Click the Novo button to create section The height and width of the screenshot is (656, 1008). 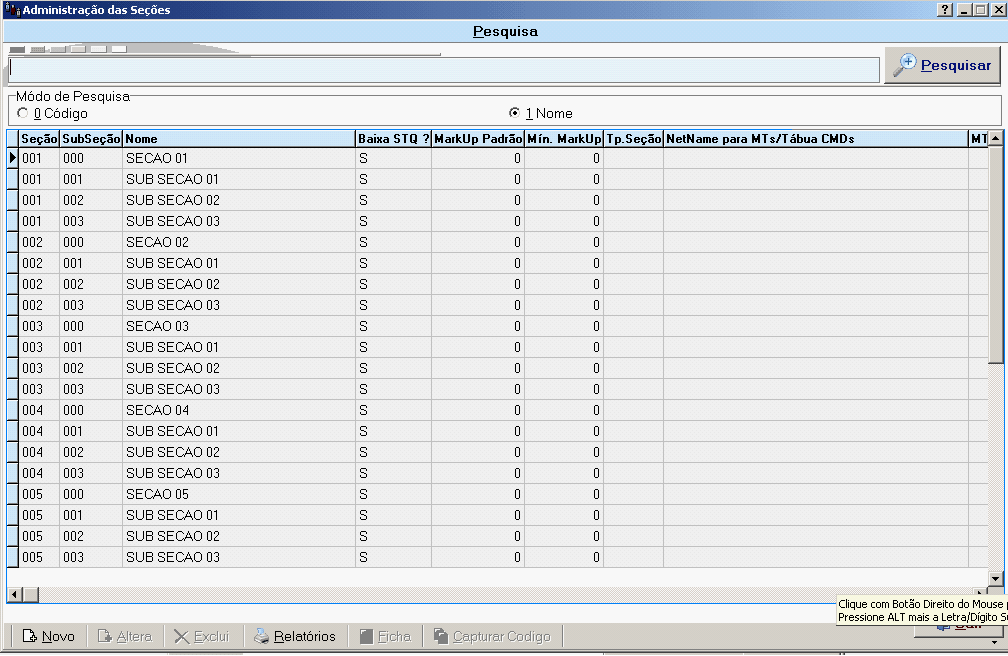click(49, 636)
